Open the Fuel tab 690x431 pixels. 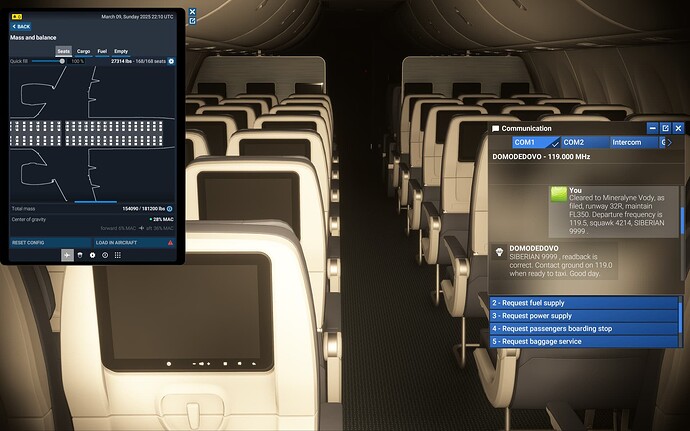click(101, 50)
